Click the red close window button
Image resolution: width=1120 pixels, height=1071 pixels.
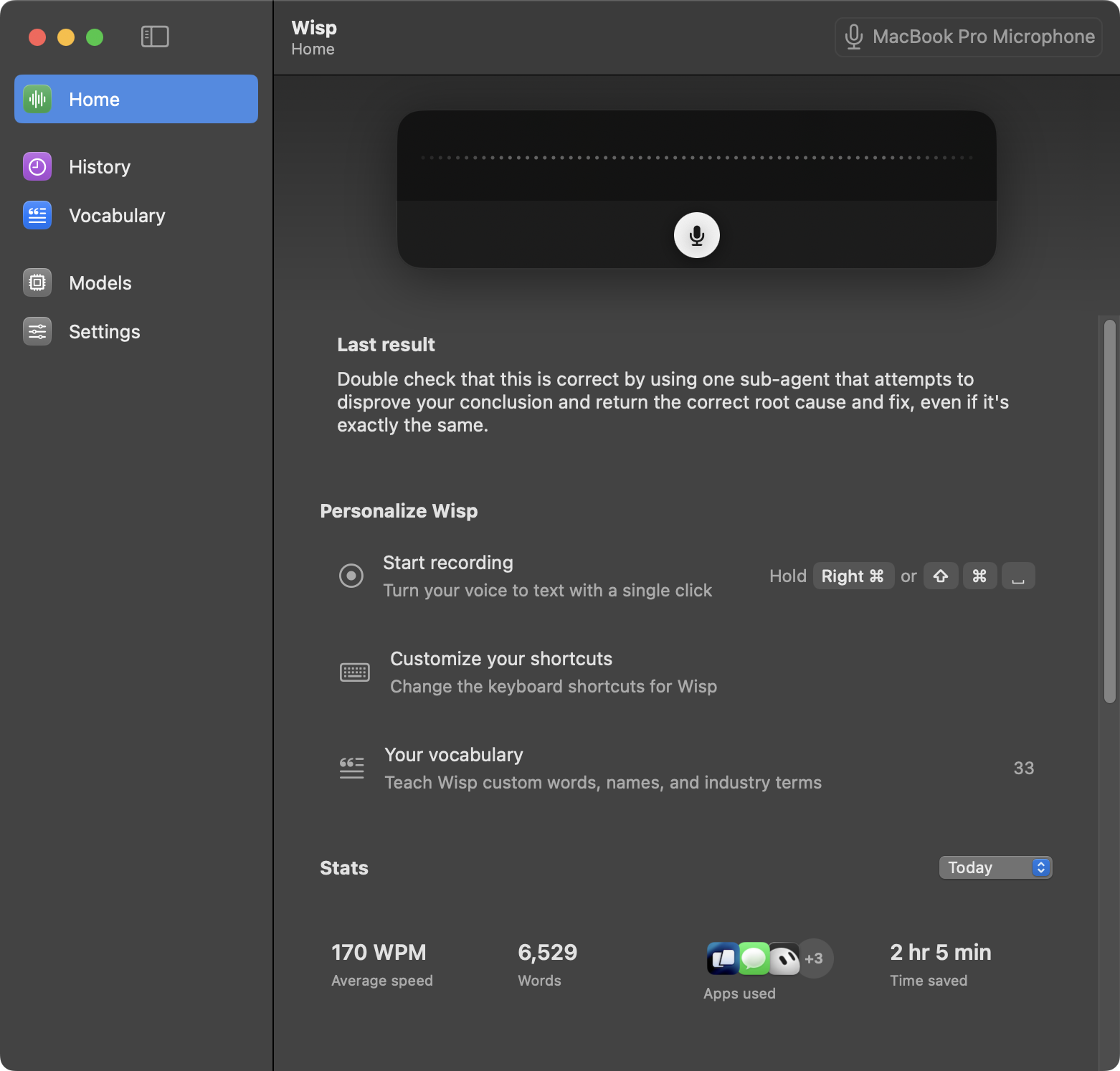coord(37,37)
